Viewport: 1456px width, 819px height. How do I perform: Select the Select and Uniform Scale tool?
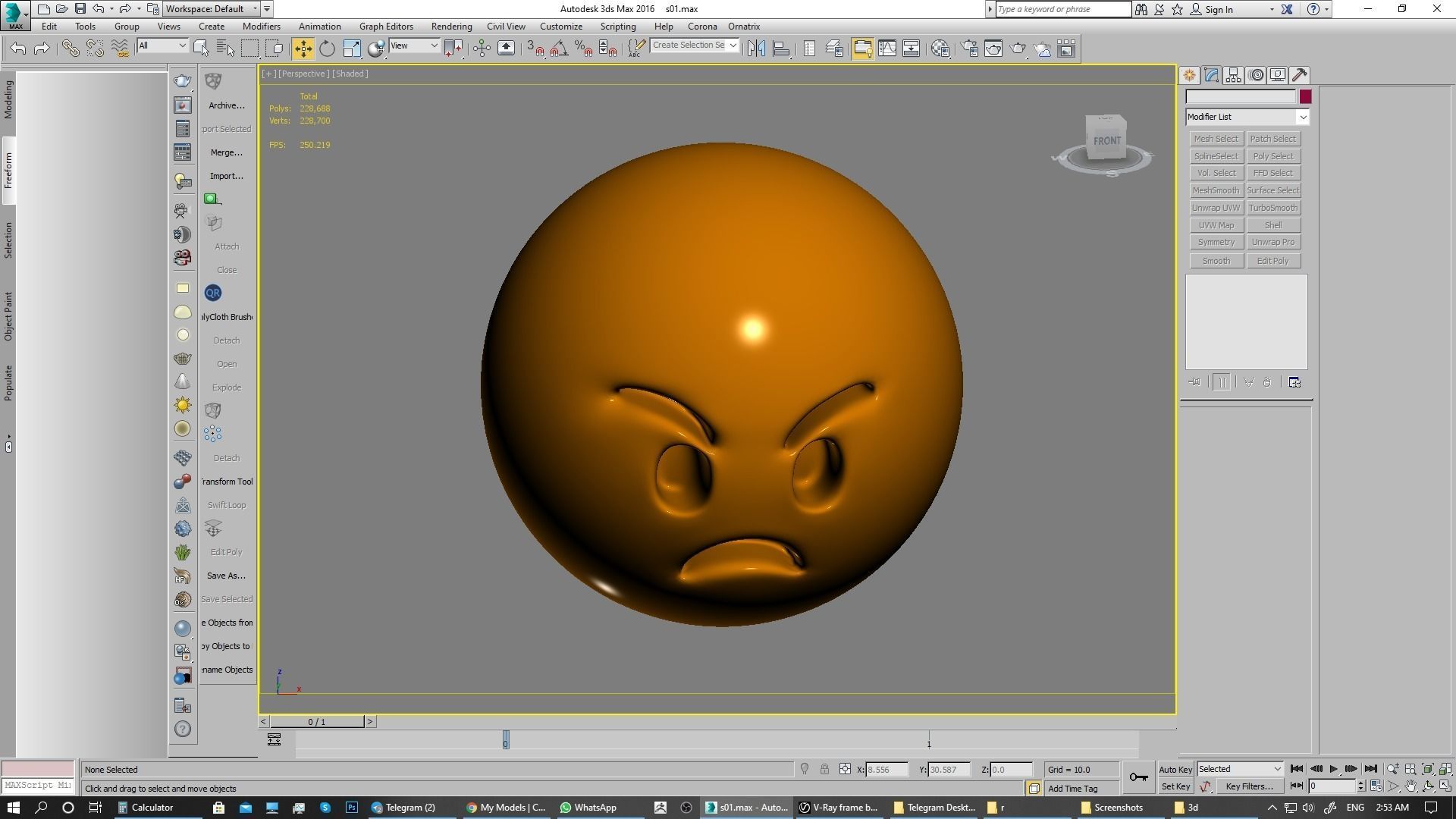point(351,49)
